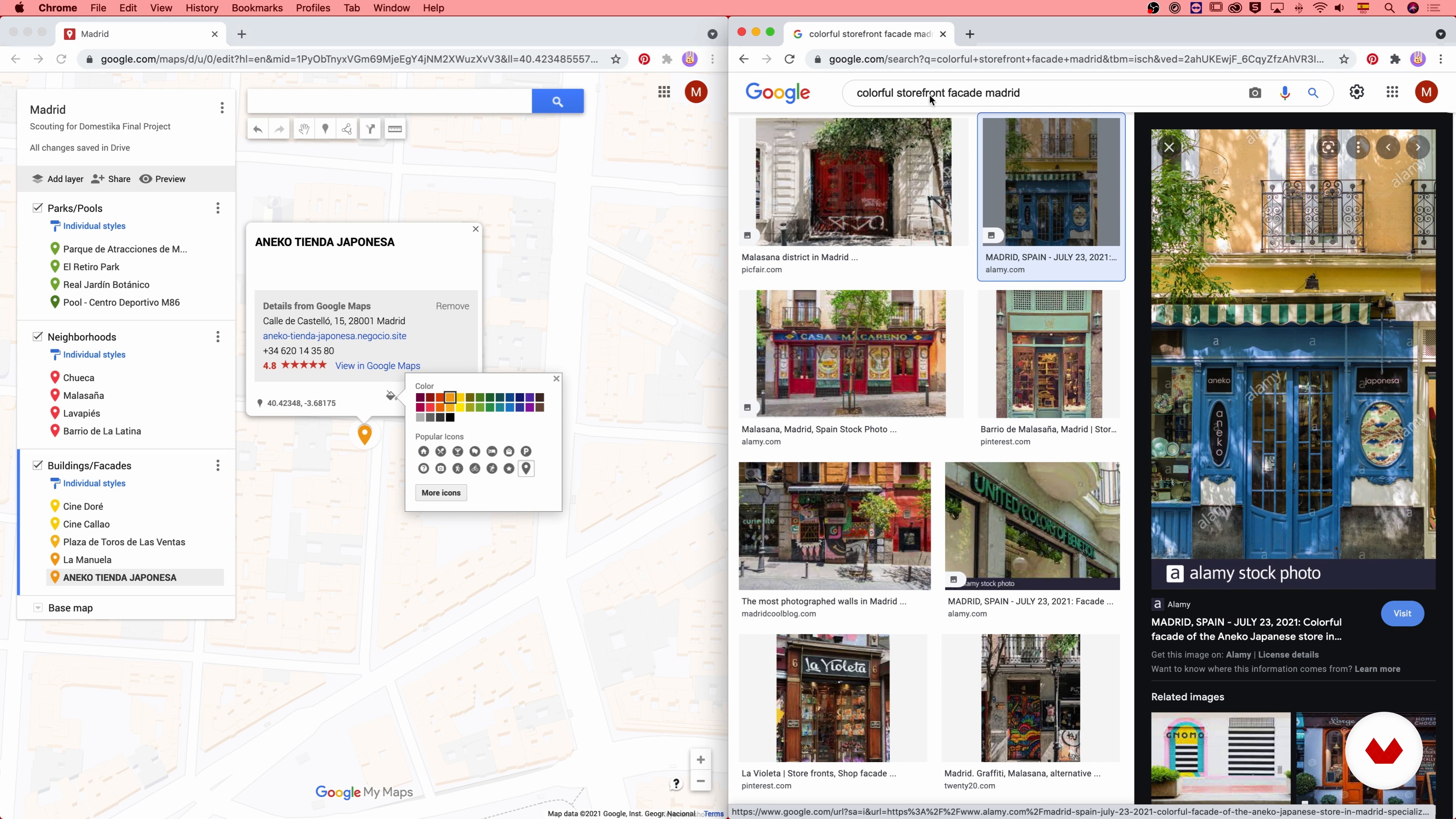1456x819 pixels.
Task: Zoom in with the map plus button
Action: pos(700,759)
